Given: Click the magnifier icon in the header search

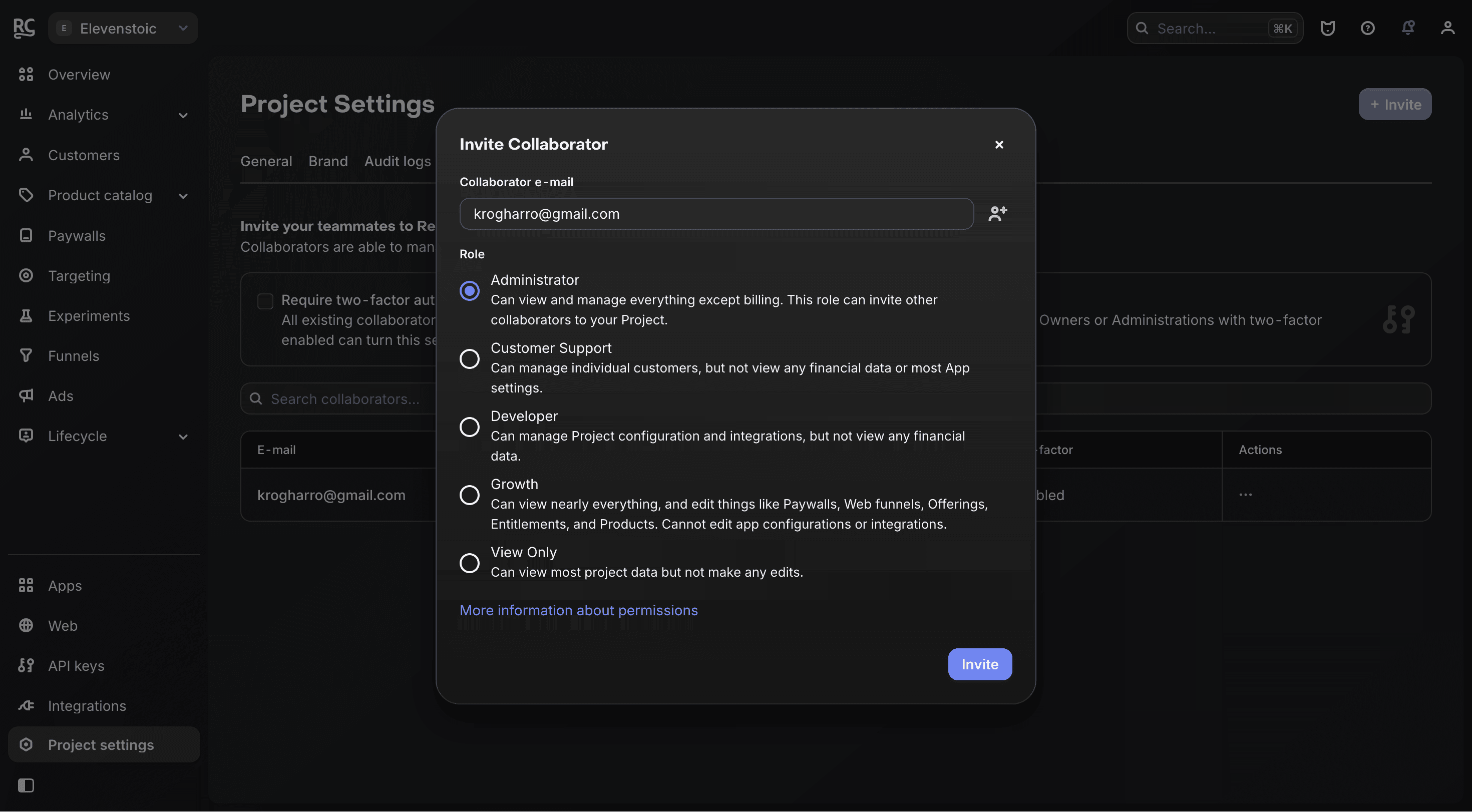Looking at the screenshot, I should tap(1142, 28).
